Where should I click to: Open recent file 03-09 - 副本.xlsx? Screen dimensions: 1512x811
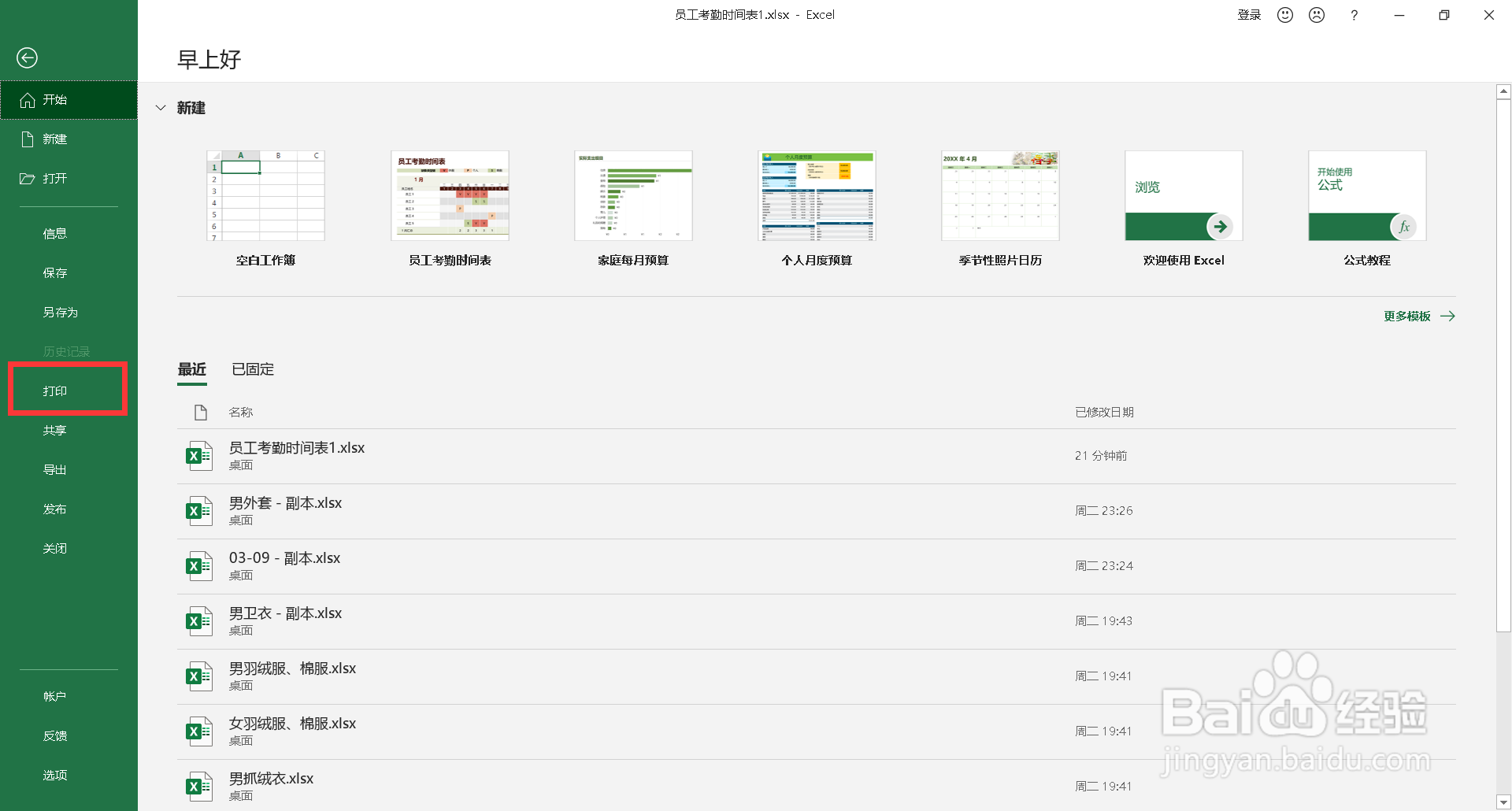pos(816,566)
